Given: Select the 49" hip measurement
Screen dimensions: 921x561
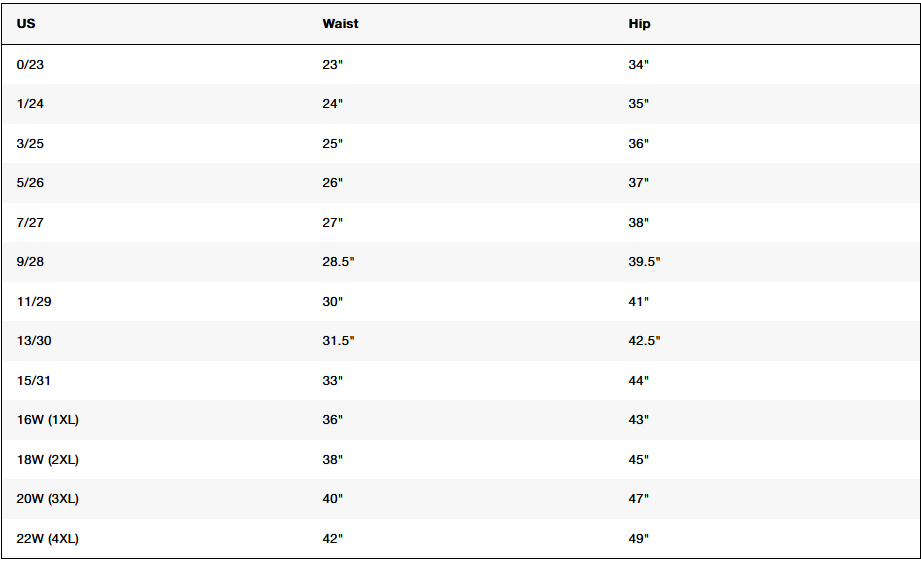Looking at the screenshot, I should 638,538.
